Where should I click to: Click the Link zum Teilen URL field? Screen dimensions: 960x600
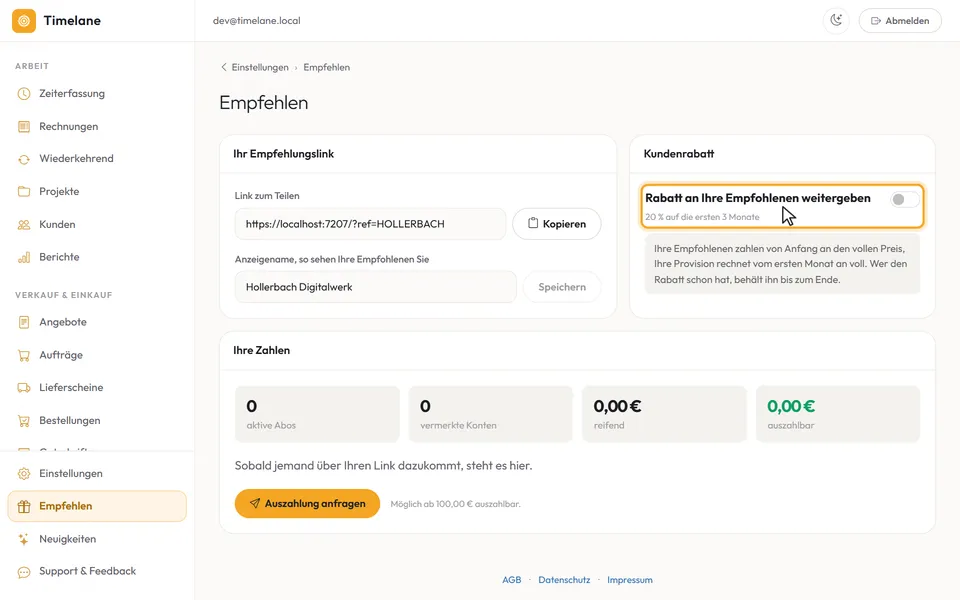click(x=370, y=224)
